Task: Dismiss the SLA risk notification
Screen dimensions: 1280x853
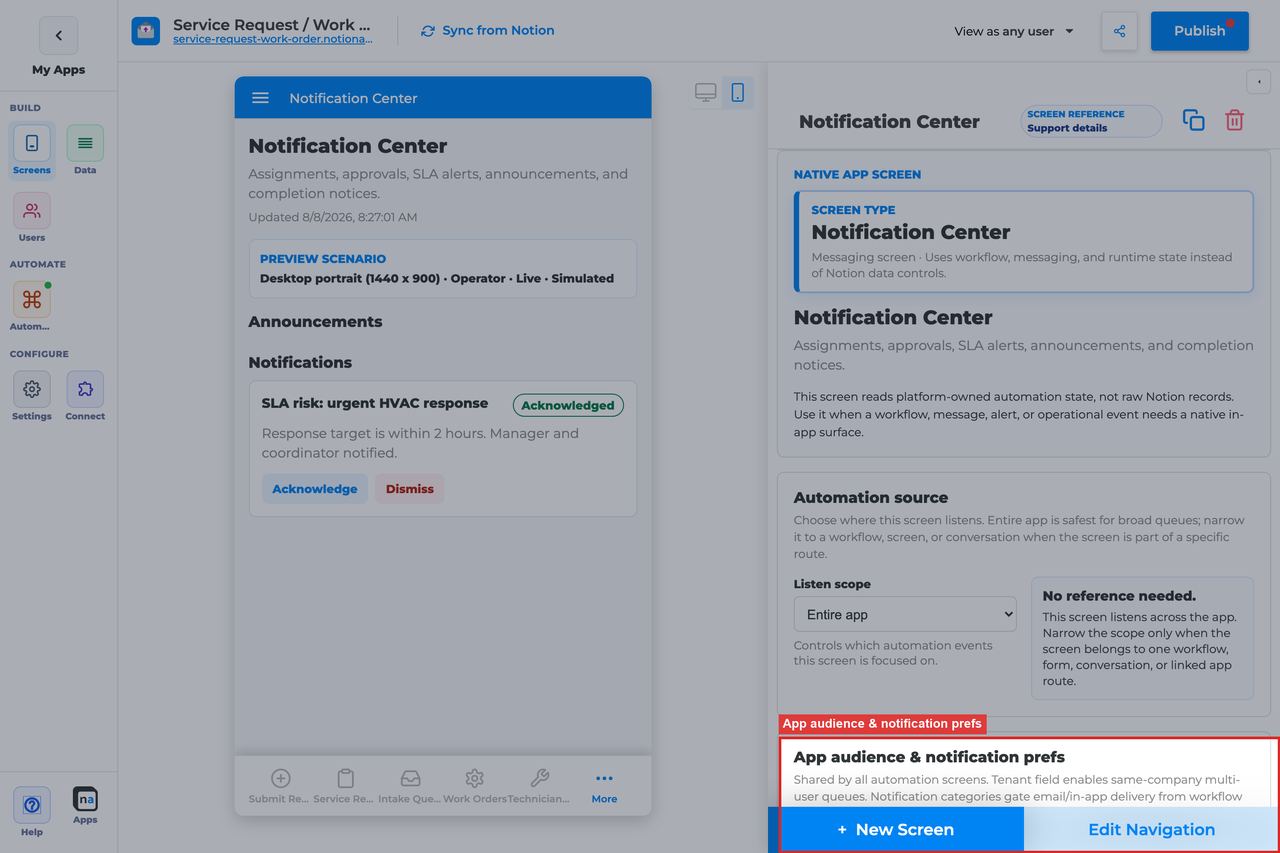Action: pos(409,489)
